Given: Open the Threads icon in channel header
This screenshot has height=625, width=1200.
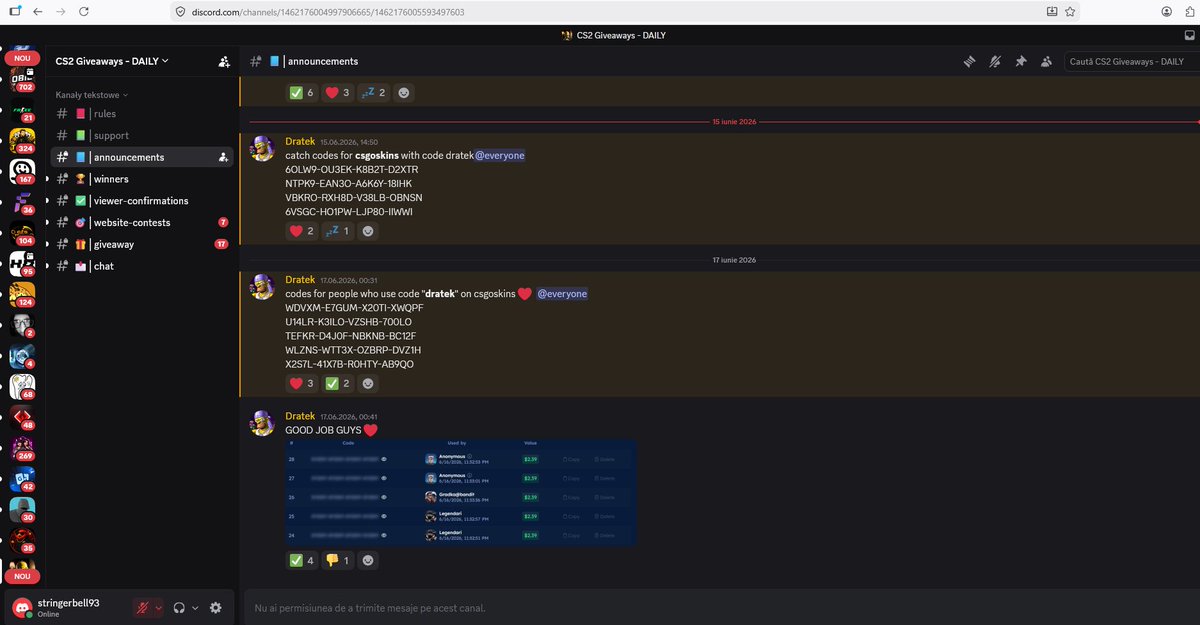Looking at the screenshot, I should coord(969,62).
